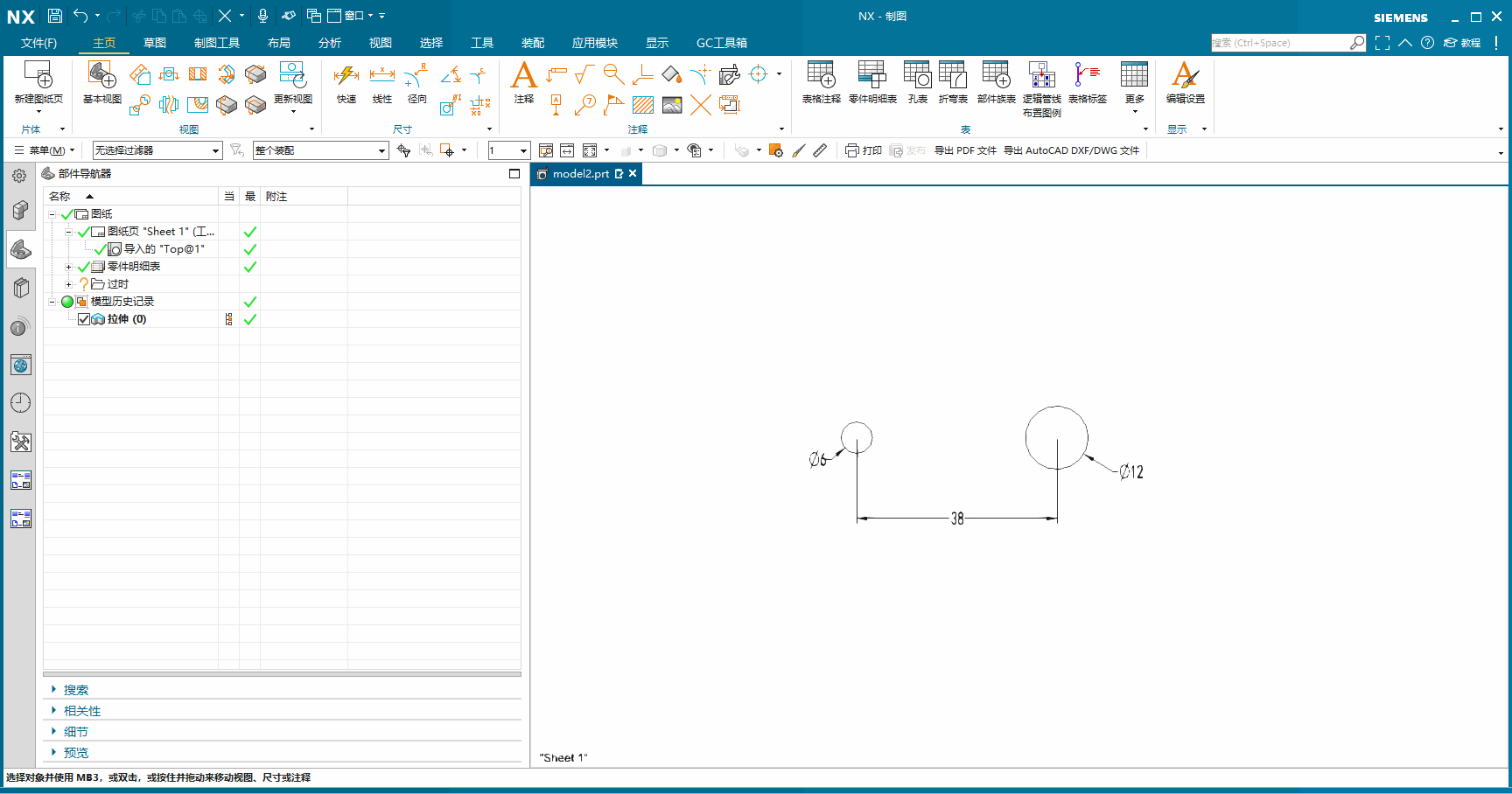Click the 图纸 node green checkmark
This screenshot has width=1512, height=794.
pyautogui.click(x=67, y=214)
